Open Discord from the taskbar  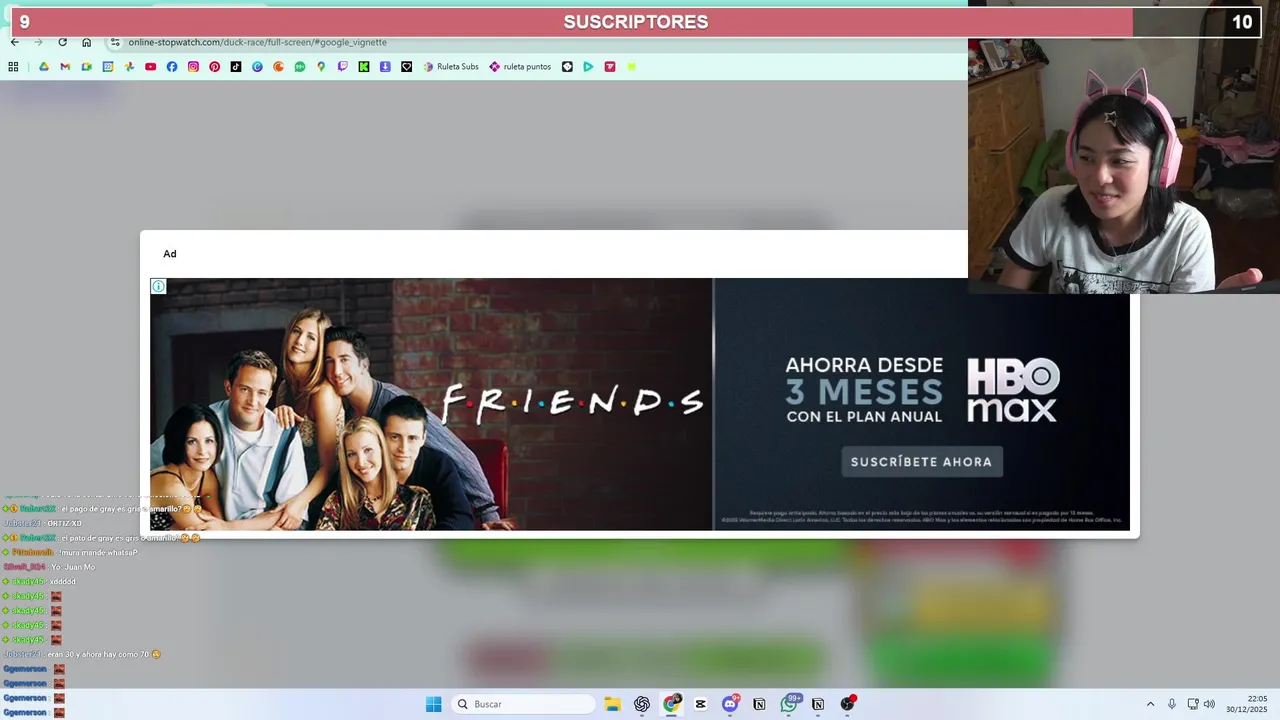click(730, 704)
